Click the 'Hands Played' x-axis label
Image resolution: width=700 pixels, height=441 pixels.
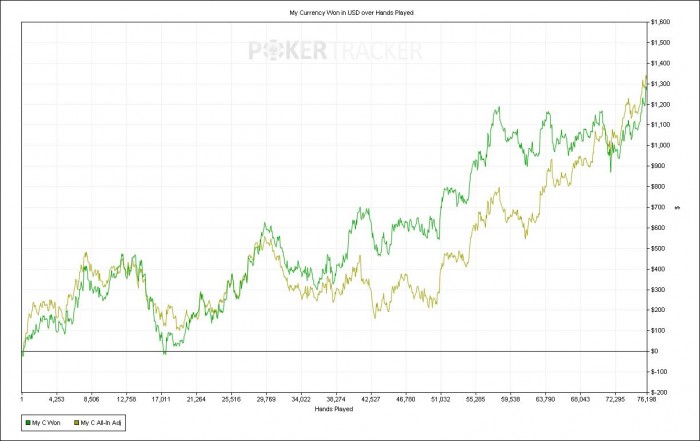333,409
